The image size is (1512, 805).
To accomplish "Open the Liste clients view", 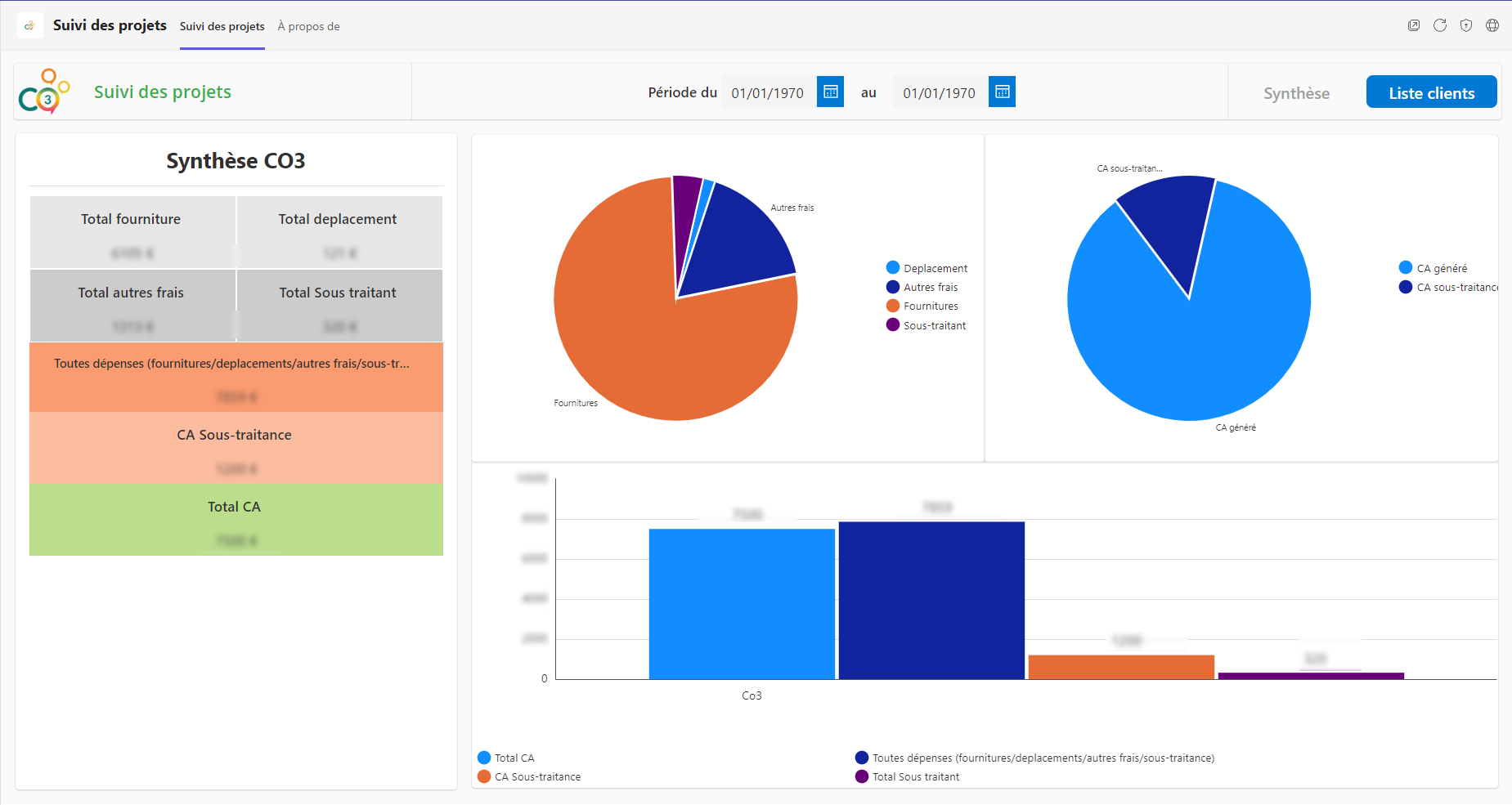I will [1431, 92].
